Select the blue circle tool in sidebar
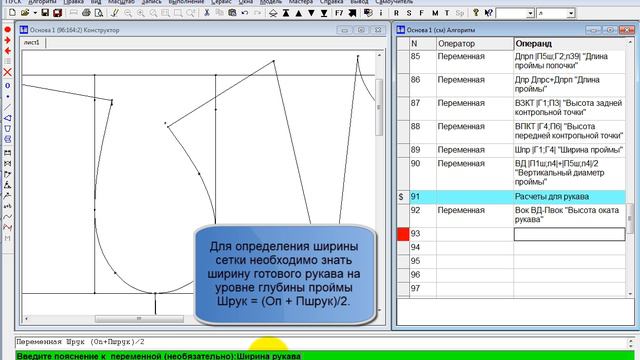 [x=7, y=86]
